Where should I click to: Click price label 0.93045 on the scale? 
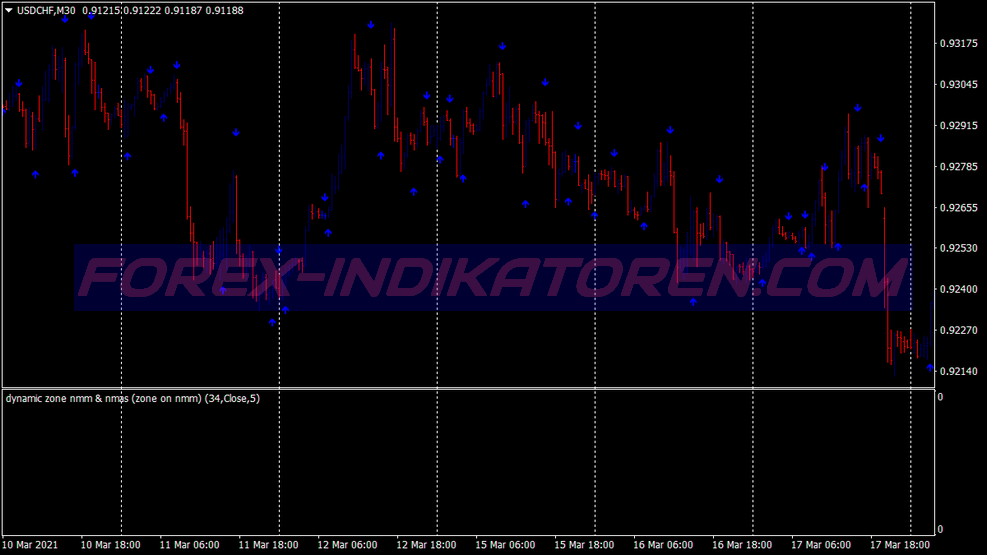pyautogui.click(x=959, y=84)
